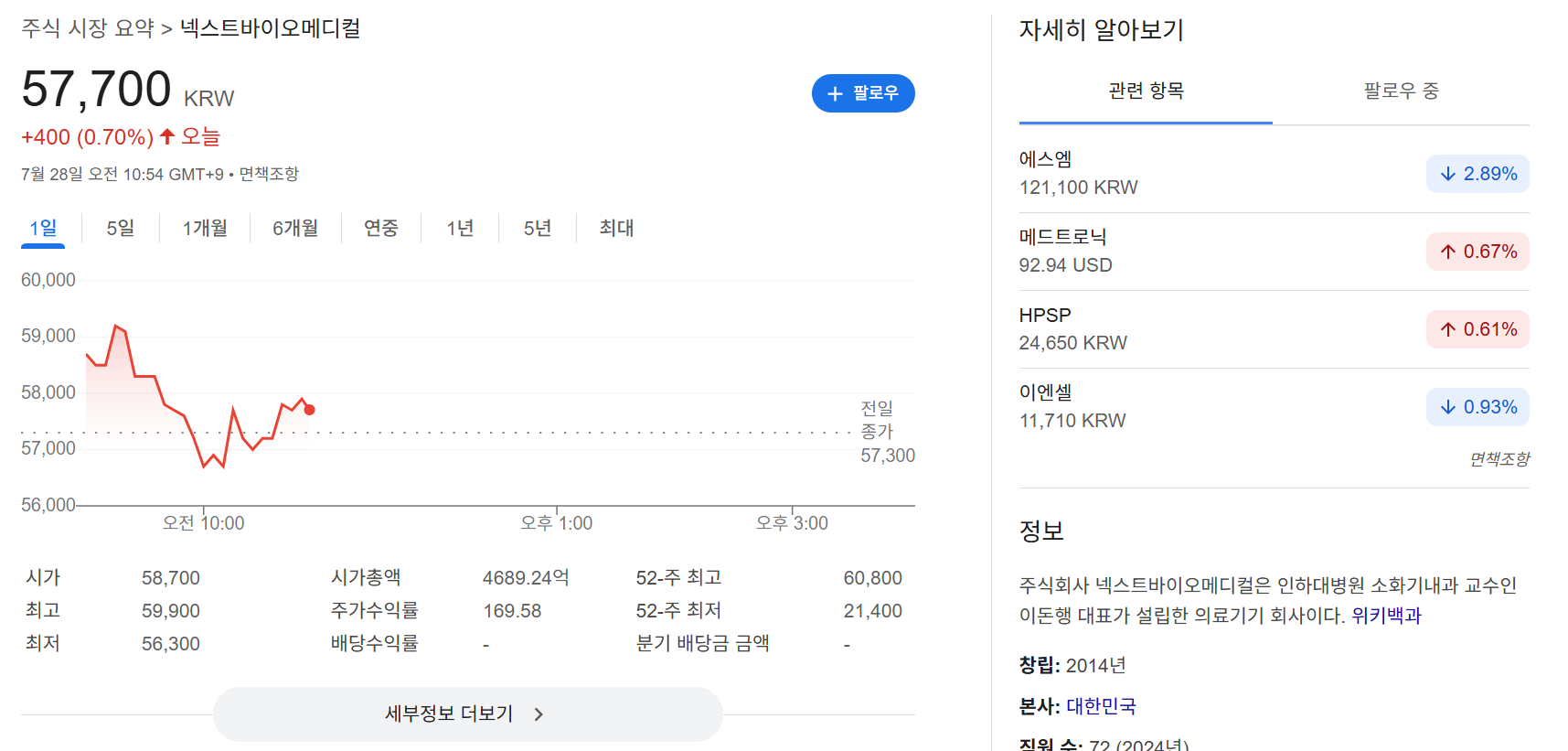The width and height of the screenshot is (1568, 751).
Task: Open 메드트로닉 related stock entry
Action: [1275, 252]
